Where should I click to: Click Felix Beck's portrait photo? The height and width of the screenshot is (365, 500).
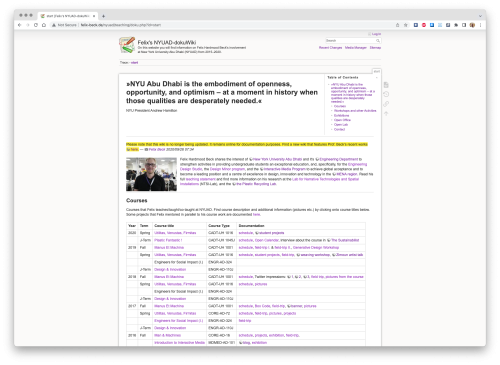tap(151, 174)
